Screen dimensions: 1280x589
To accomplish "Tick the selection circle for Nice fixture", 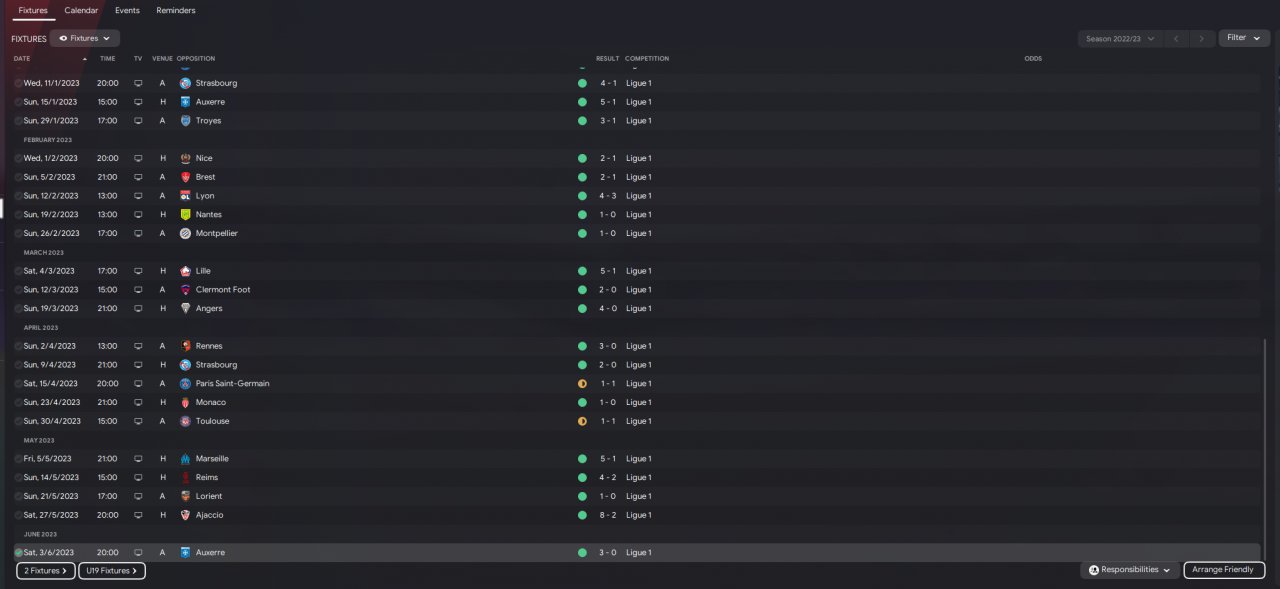I will click(x=18, y=159).
